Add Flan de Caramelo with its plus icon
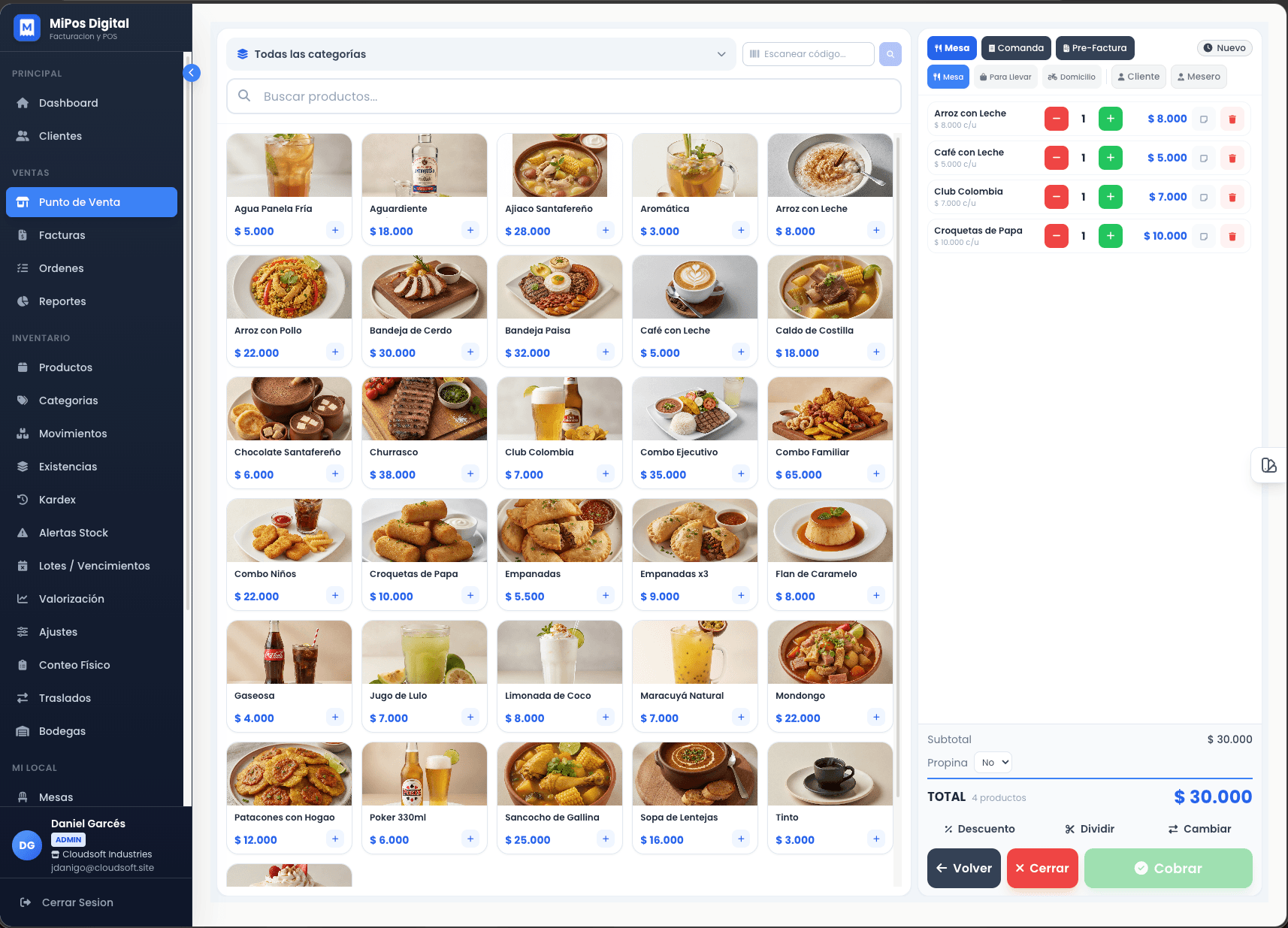The width and height of the screenshot is (1288, 928). 876,595
